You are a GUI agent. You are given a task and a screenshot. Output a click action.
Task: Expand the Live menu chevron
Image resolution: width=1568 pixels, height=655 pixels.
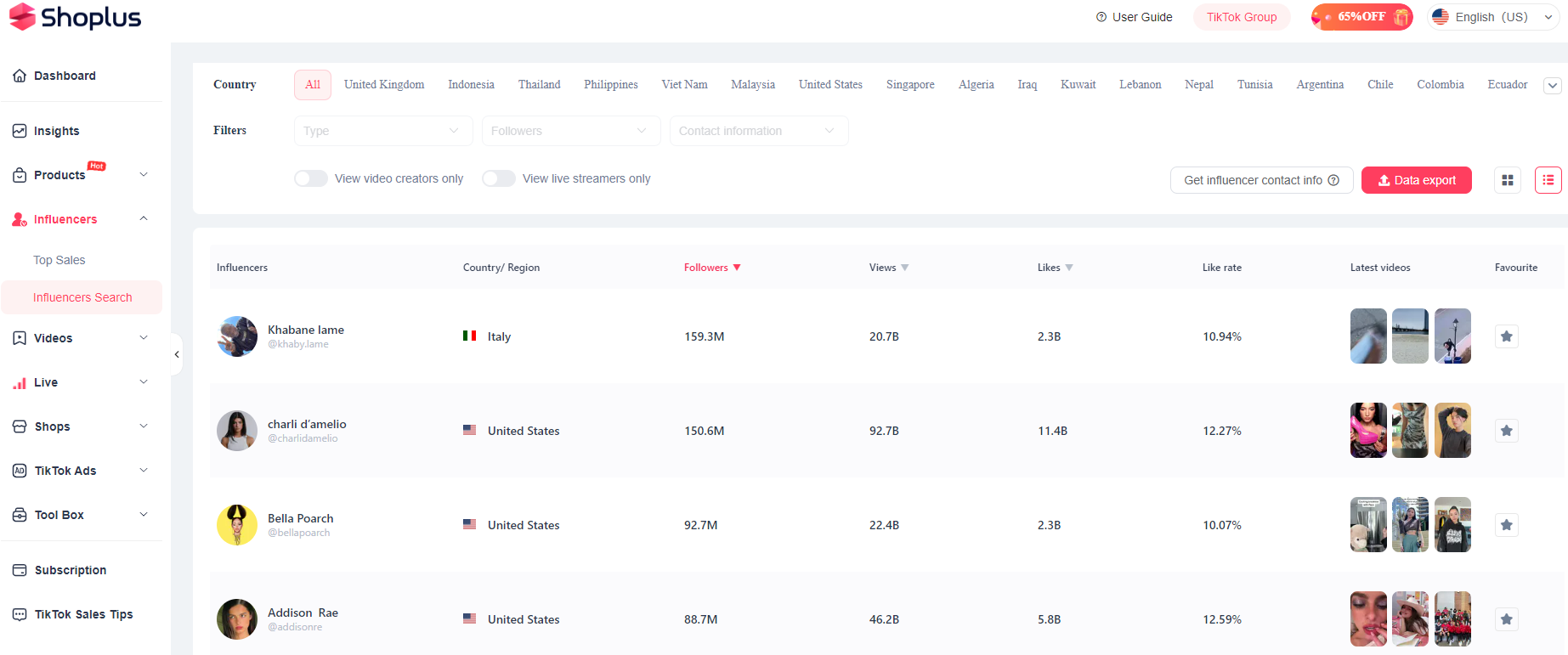tap(144, 381)
